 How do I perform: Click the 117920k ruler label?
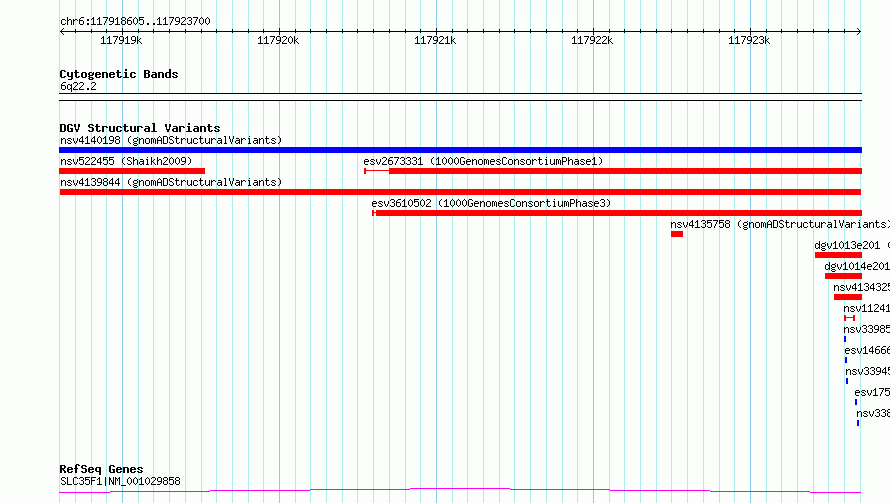(278, 40)
